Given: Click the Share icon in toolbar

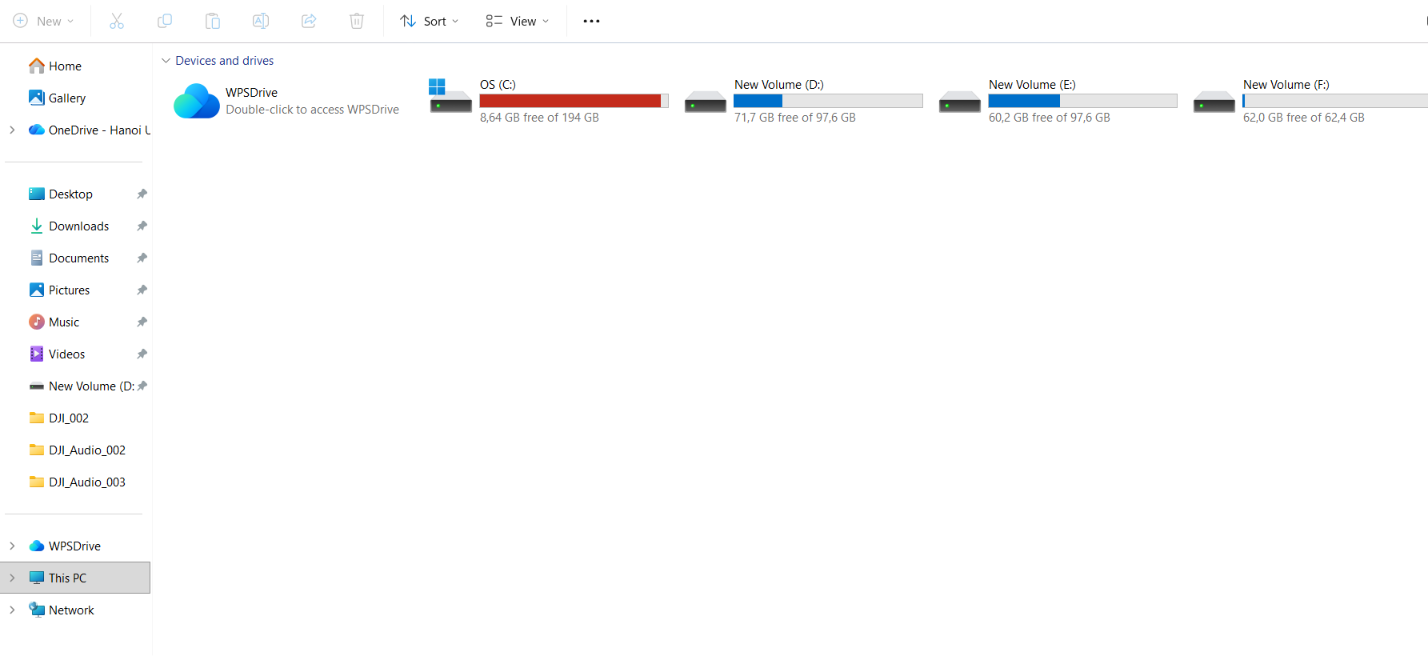Looking at the screenshot, I should click(x=309, y=21).
